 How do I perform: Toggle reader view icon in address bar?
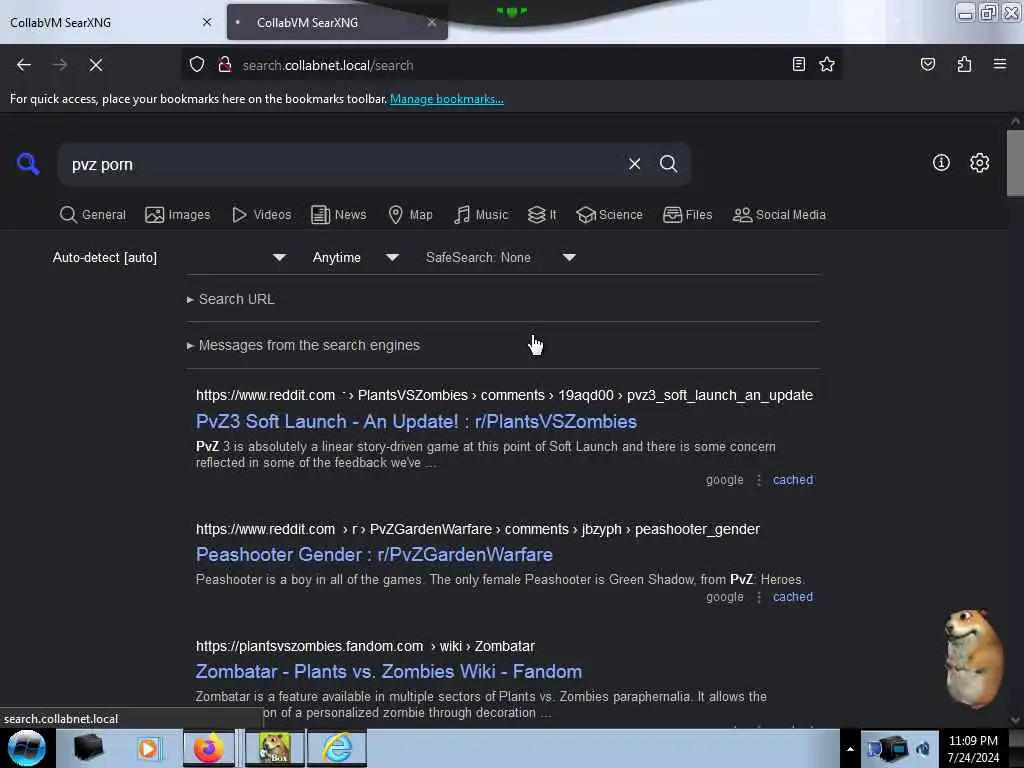(798, 64)
